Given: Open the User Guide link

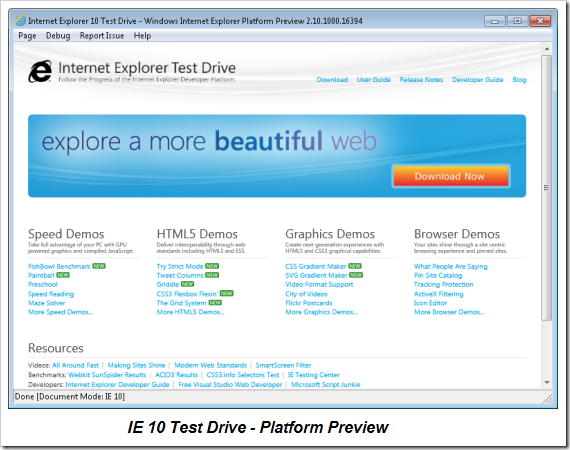Looking at the screenshot, I should tap(373, 80).
